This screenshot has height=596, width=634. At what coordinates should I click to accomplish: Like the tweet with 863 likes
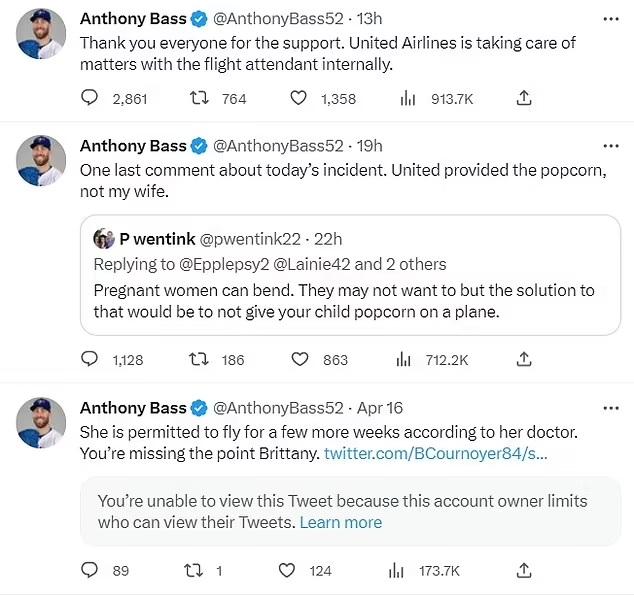click(298, 359)
